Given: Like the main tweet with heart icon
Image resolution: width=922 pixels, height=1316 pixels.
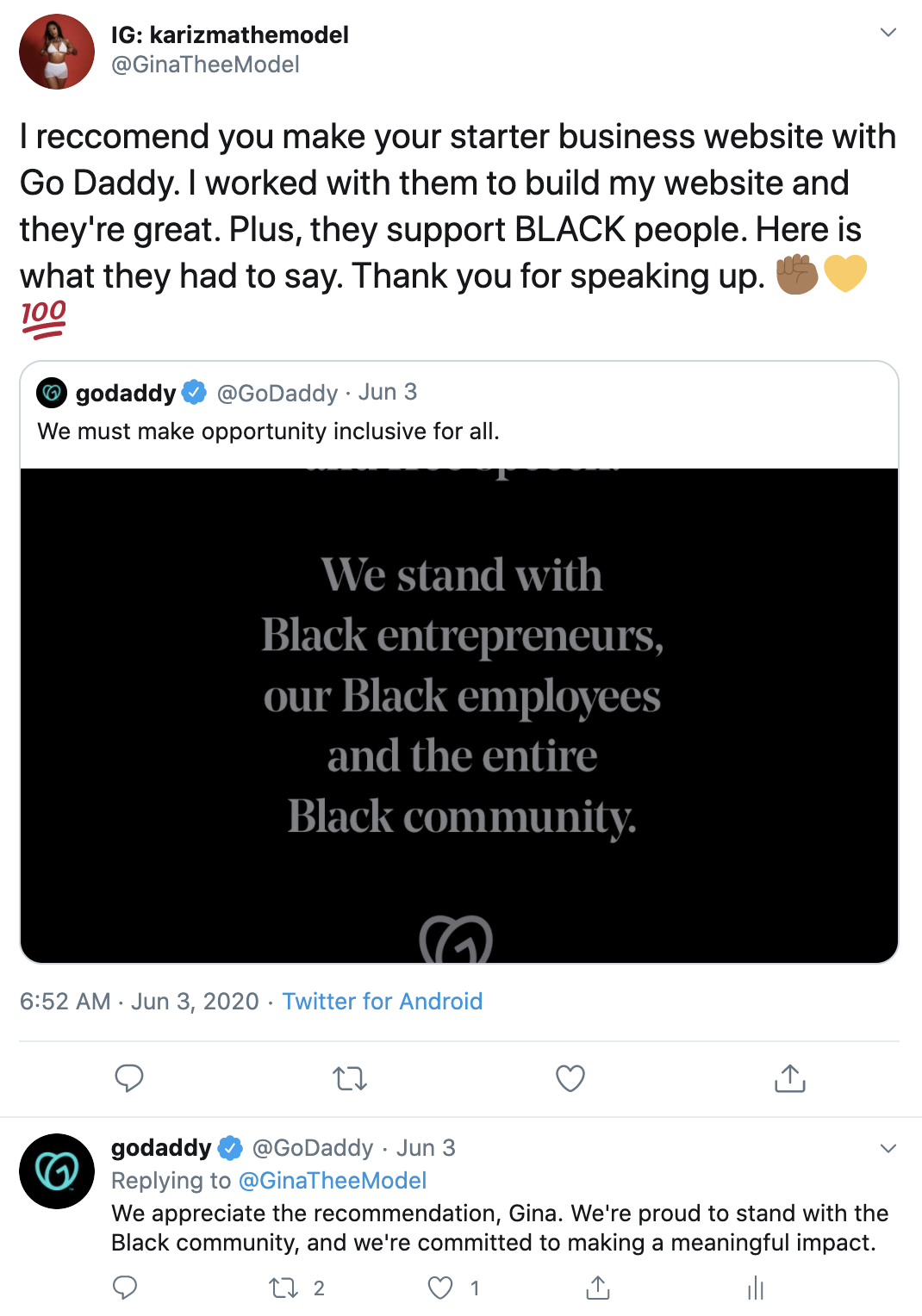Looking at the screenshot, I should pyautogui.click(x=570, y=1077).
